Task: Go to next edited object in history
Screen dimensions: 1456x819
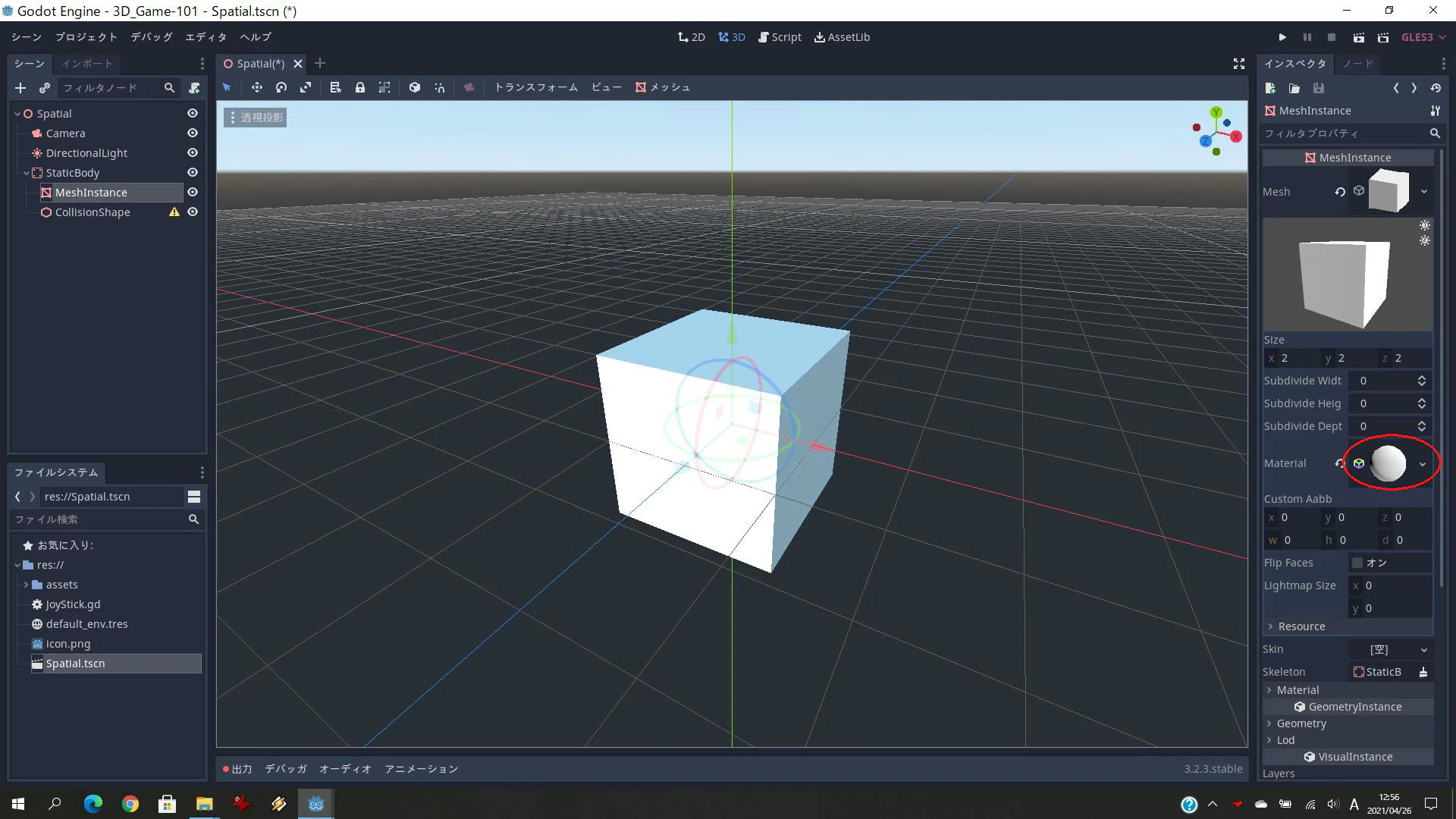Action: pyautogui.click(x=1414, y=88)
